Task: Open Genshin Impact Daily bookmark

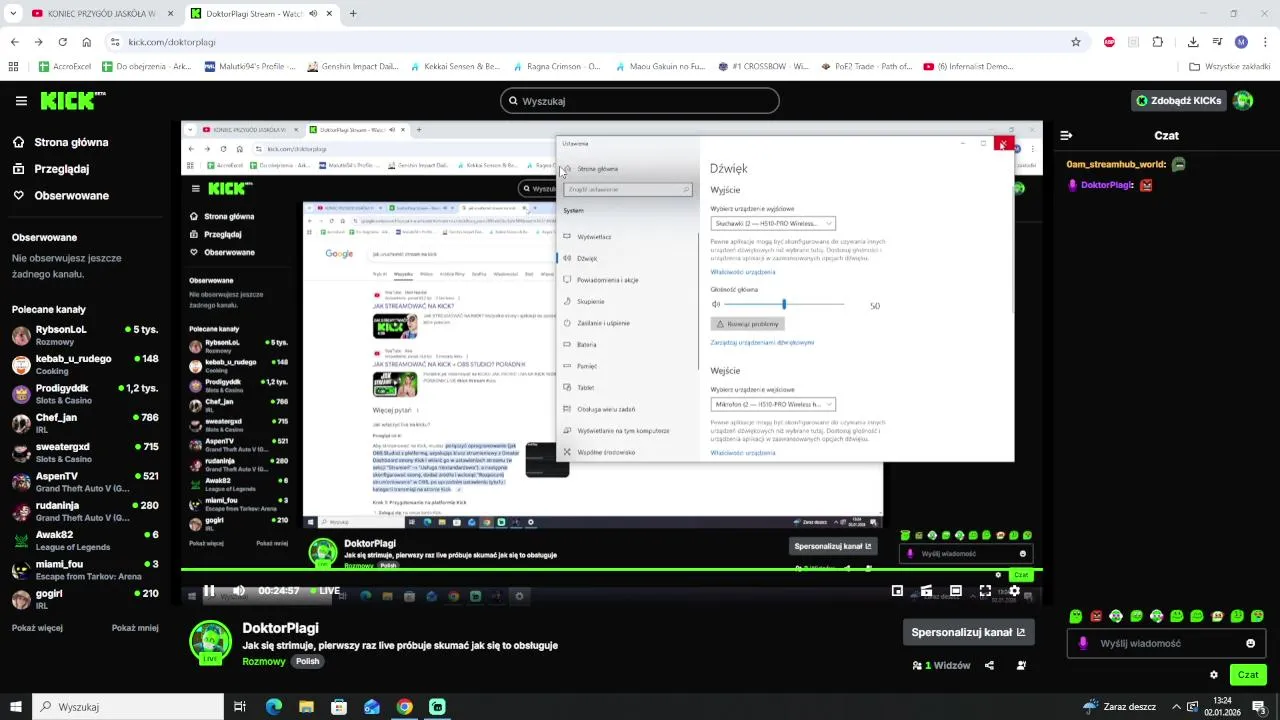Action: (353, 67)
